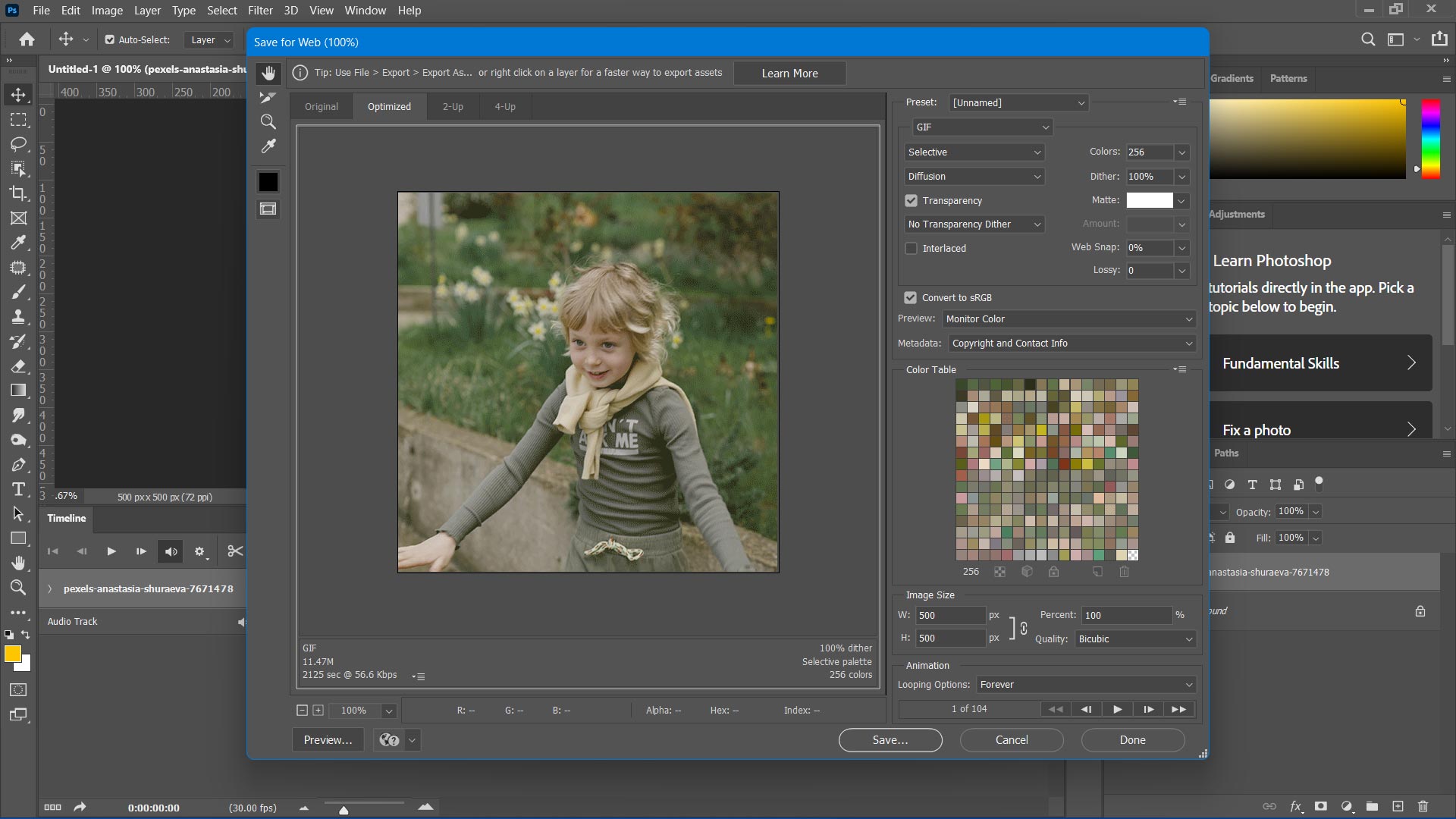Click the Preview... button
The width and height of the screenshot is (1456, 819).
tap(328, 740)
